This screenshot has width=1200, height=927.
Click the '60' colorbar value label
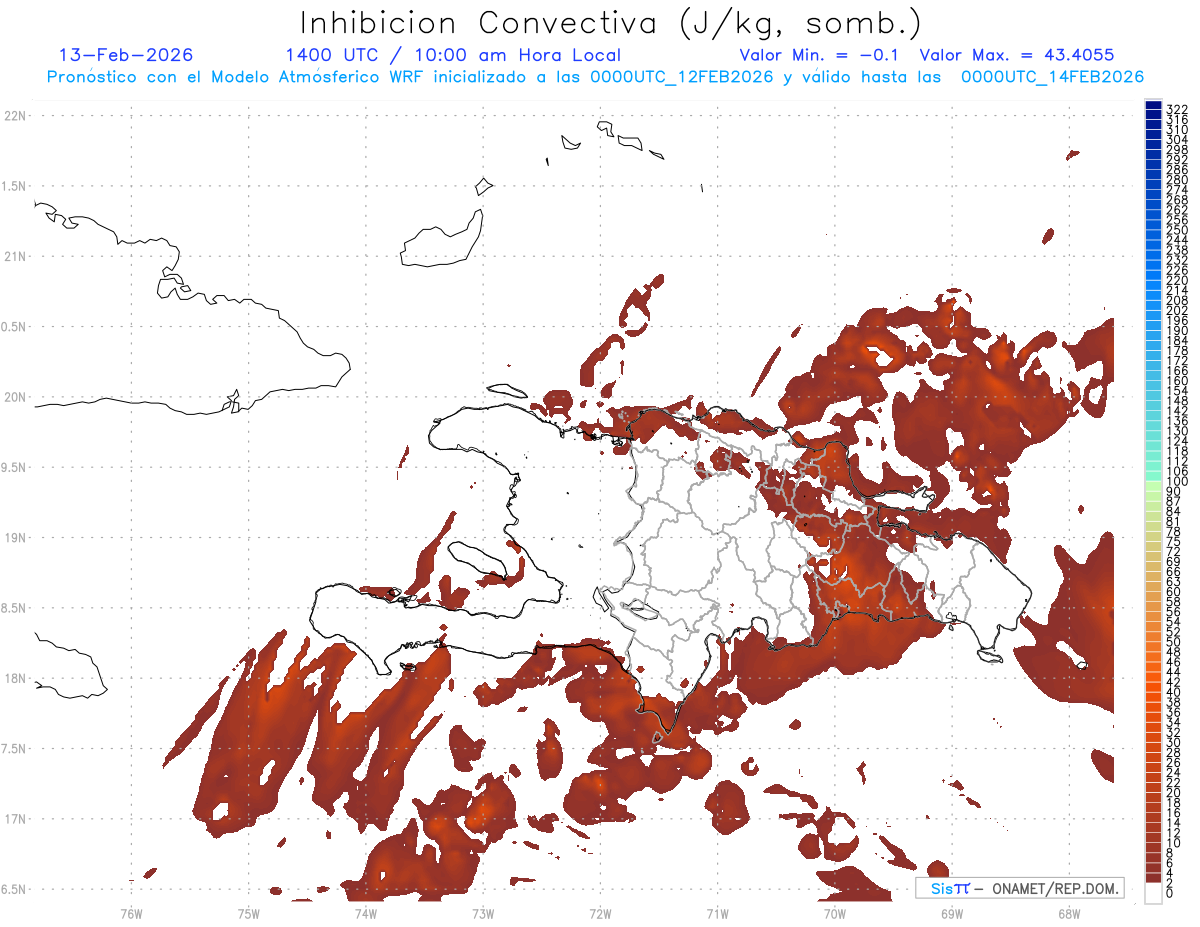tap(1174, 591)
